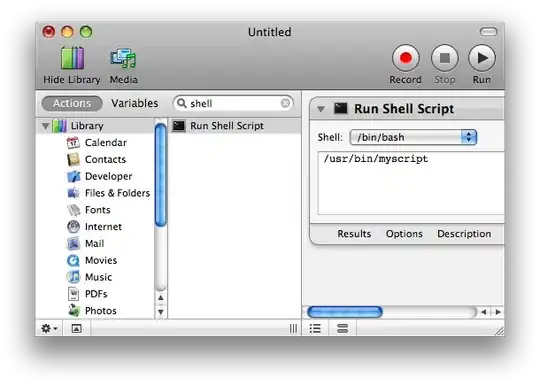Open the gear action menu
540x385 pixels.
coord(49,328)
